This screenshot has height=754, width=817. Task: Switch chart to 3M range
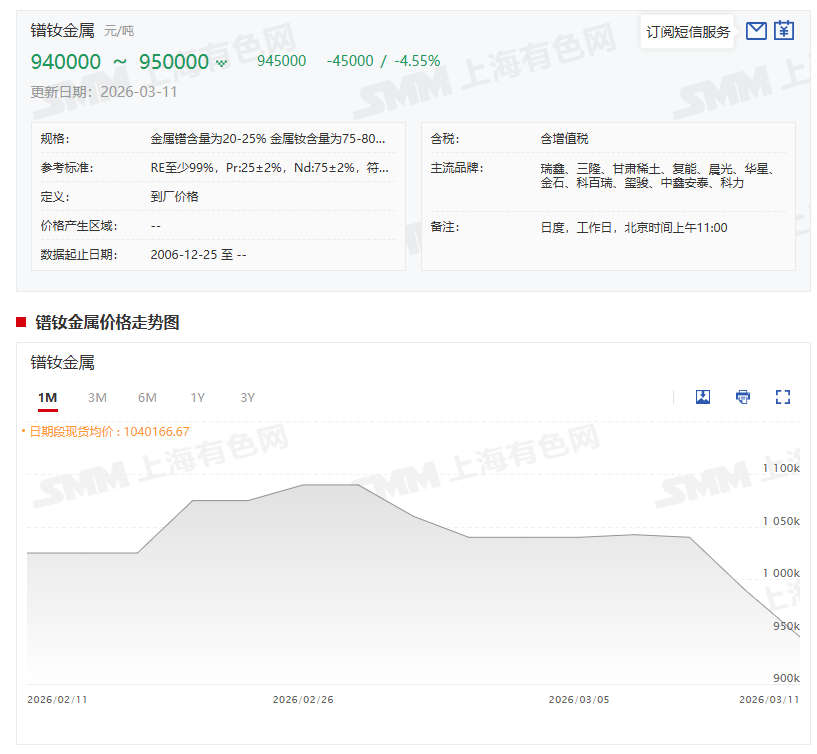97,398
